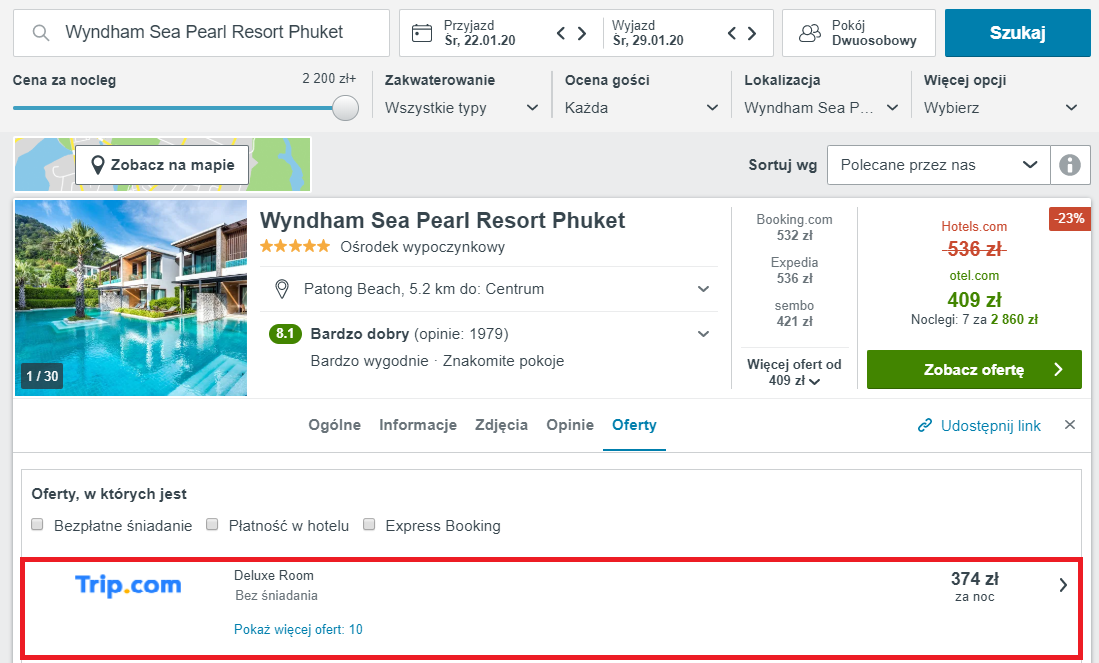Enable the Bezpłatne śniadanie checkbox
The height and width of the screenshot is (663, 1099).
point(37,524)
